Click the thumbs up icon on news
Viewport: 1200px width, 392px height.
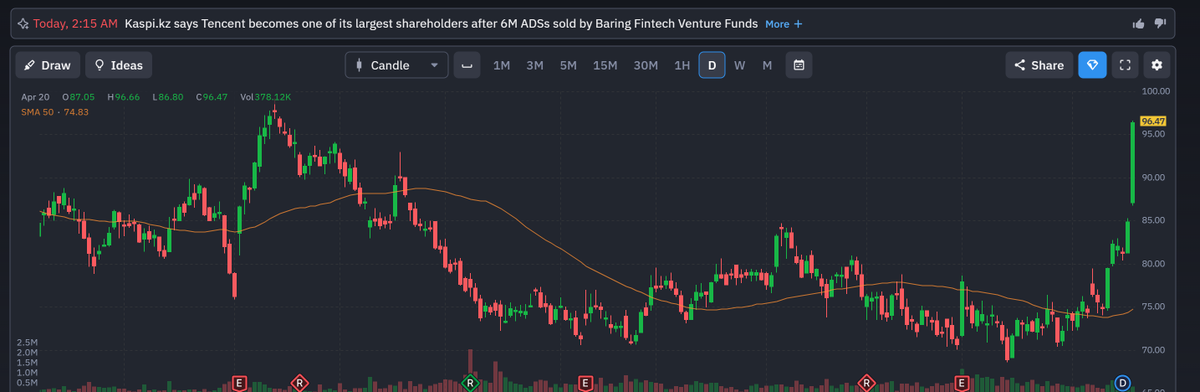[1138, 23]
